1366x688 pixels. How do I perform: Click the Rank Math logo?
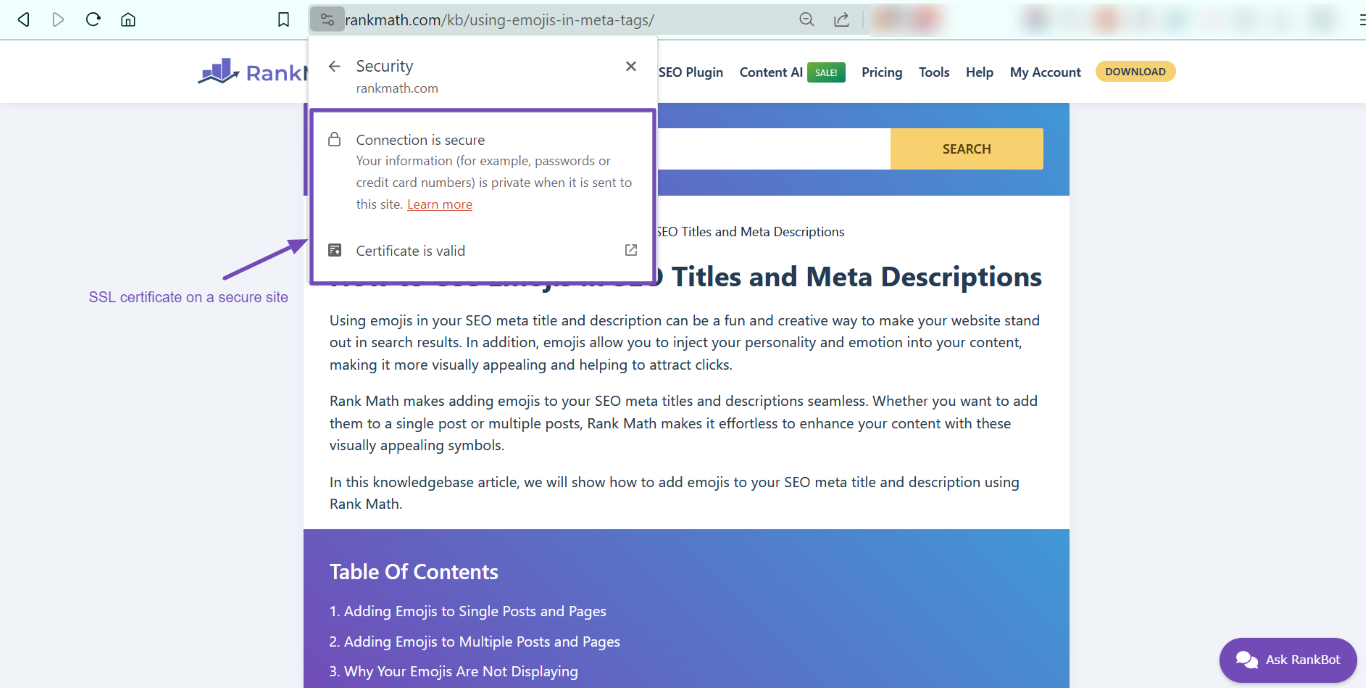coord(252,72)
